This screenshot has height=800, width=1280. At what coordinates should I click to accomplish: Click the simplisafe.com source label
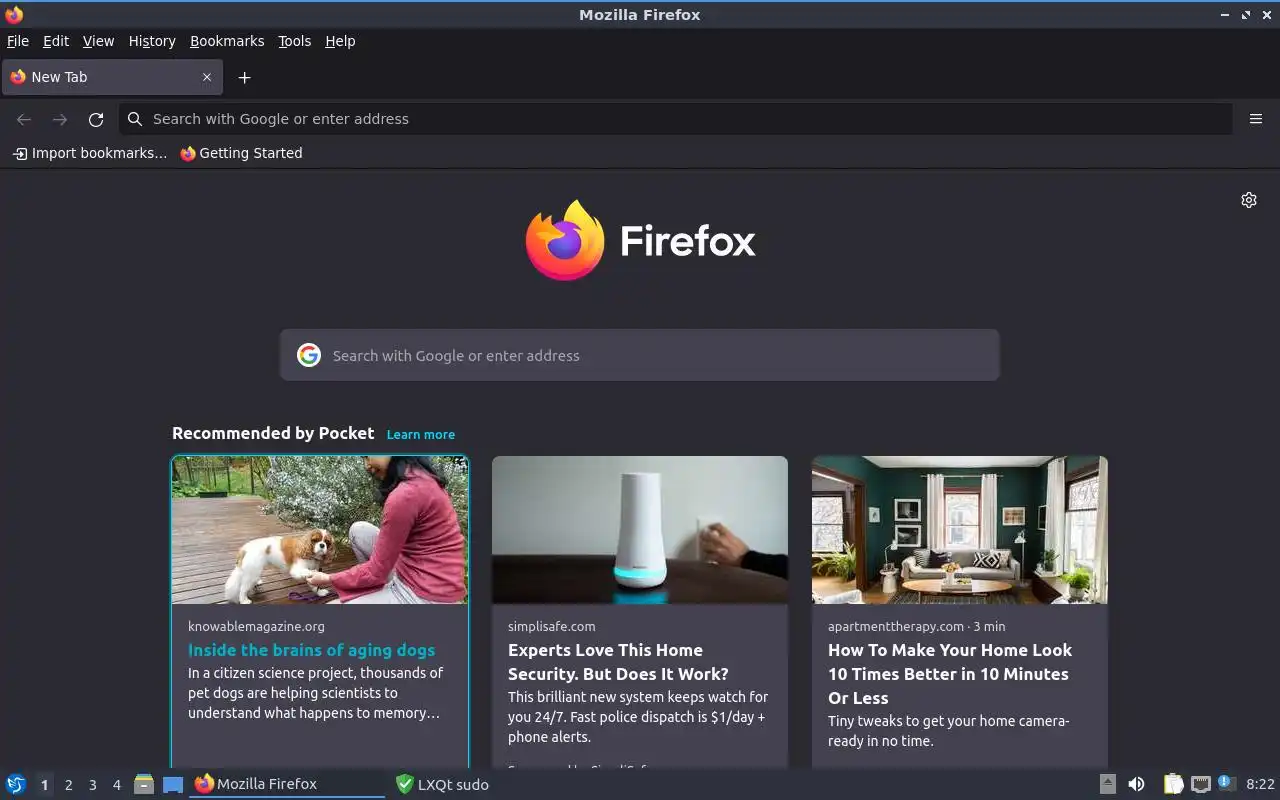coord(551,626)
